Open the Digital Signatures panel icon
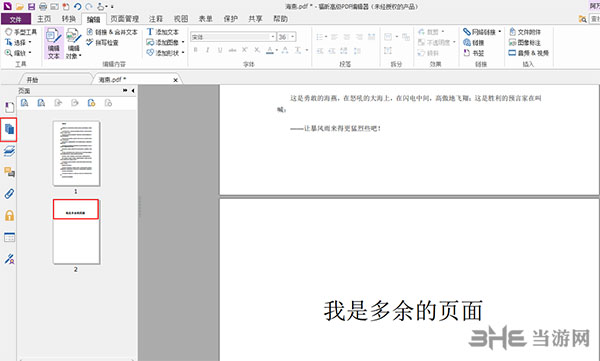This screenshot has height=361, width=600. pos(9,259)
